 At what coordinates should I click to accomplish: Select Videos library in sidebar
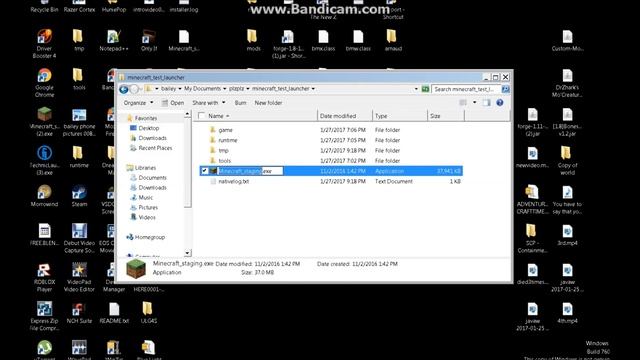click(142, 218)
